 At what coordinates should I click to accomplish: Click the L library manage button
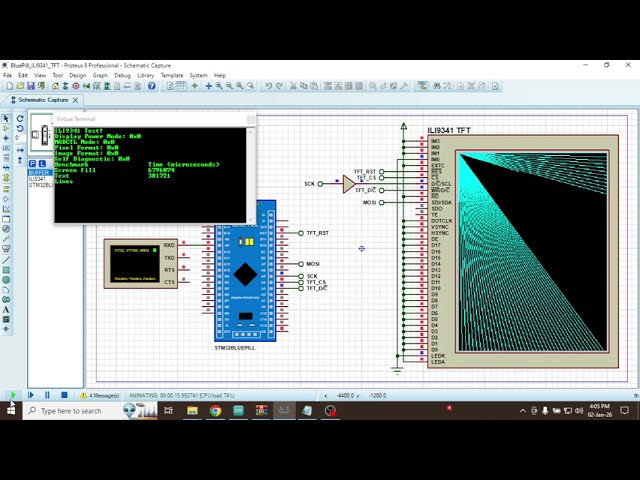tap(42, 163)
